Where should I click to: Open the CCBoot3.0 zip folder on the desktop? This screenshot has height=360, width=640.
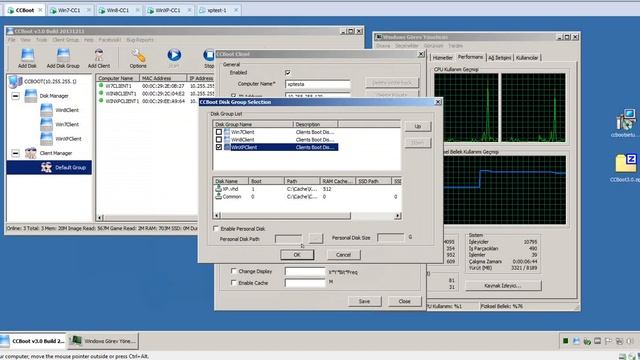(x=626, y=163)
